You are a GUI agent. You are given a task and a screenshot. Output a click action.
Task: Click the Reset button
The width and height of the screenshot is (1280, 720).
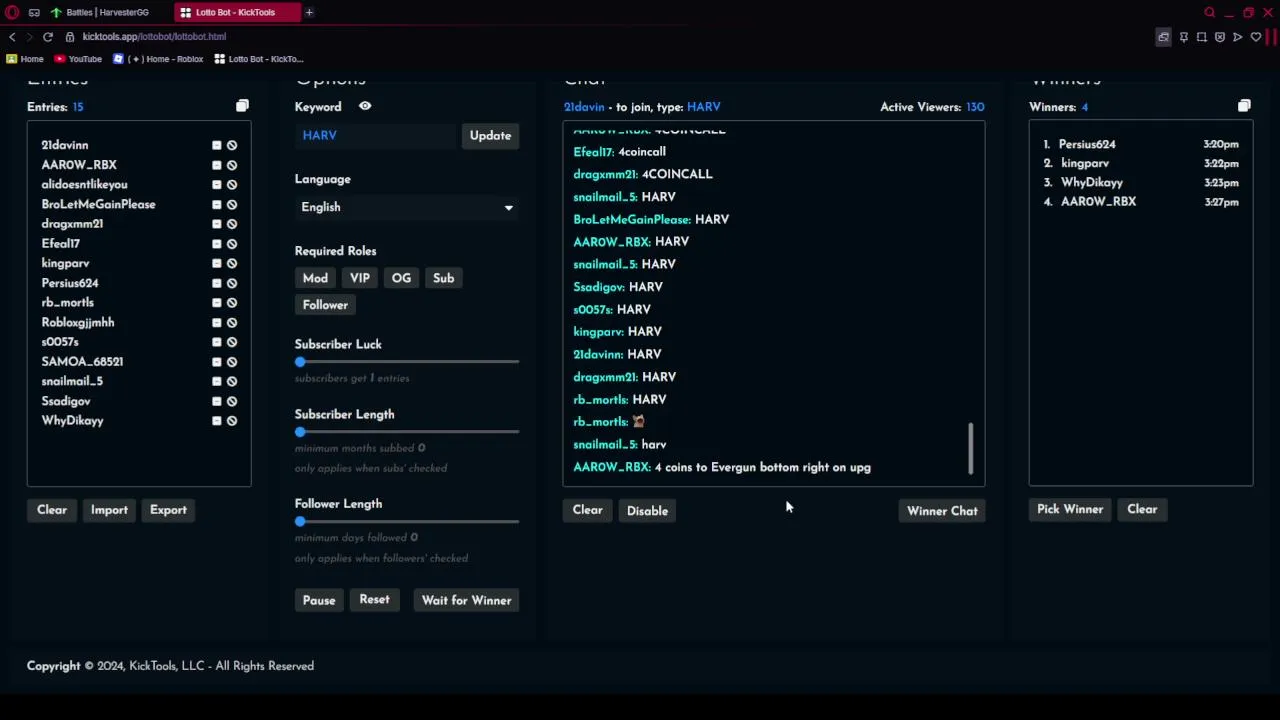(x=374, y=600)
